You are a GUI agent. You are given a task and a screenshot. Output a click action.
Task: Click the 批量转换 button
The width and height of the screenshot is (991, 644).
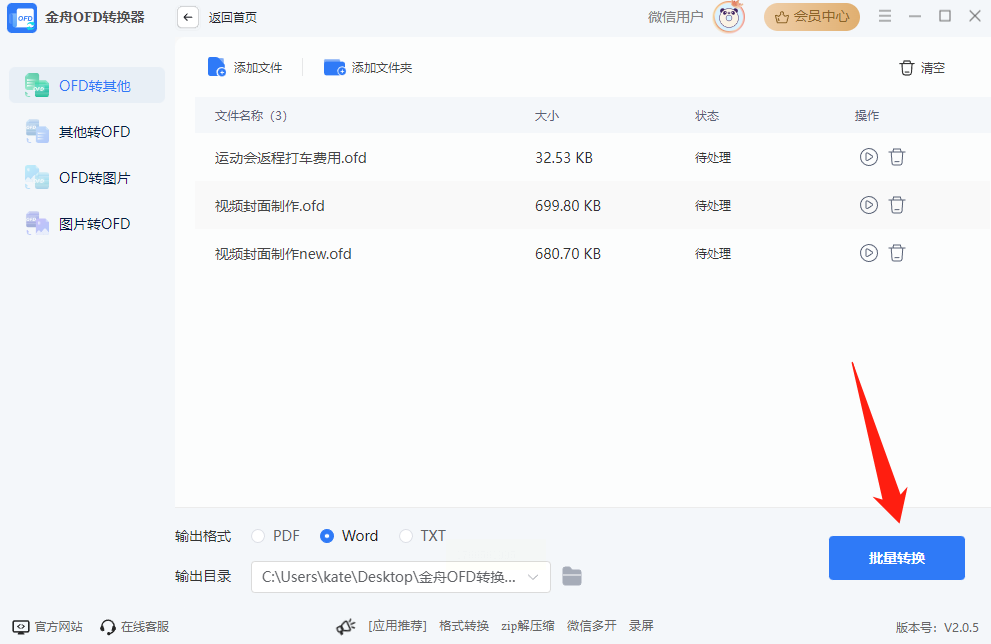(896, 558)
